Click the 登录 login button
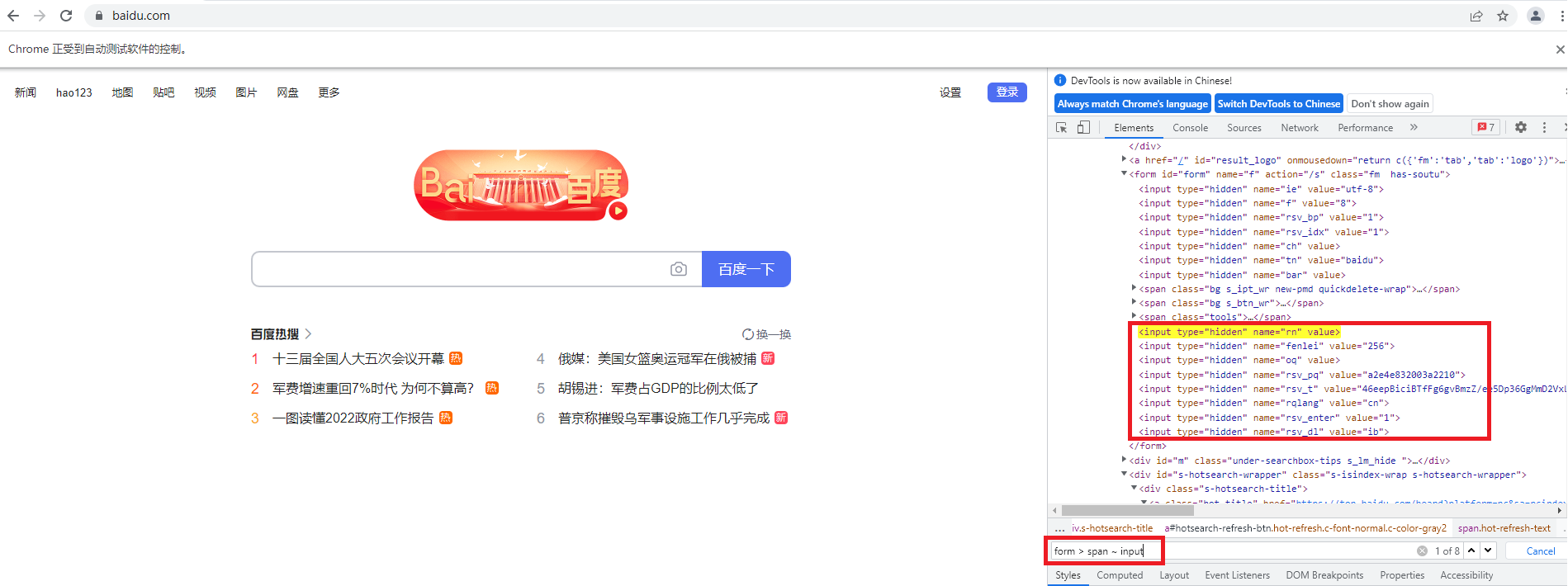1568x586 pixels. [x=1007, y=92]
